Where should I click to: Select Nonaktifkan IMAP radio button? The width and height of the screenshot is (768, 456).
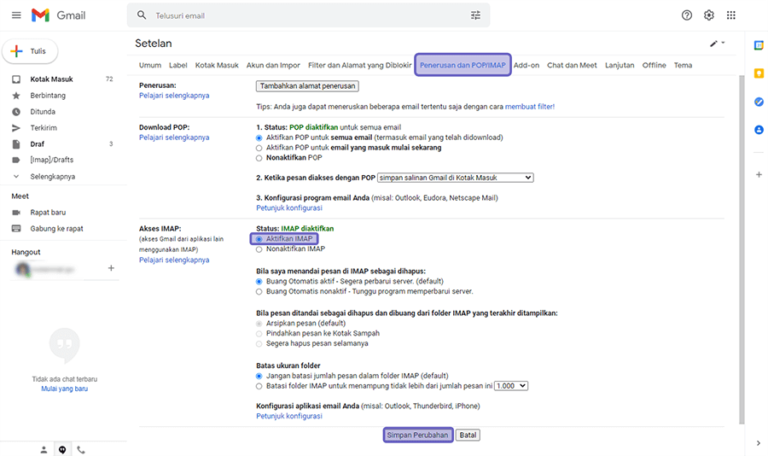[259, 249]
